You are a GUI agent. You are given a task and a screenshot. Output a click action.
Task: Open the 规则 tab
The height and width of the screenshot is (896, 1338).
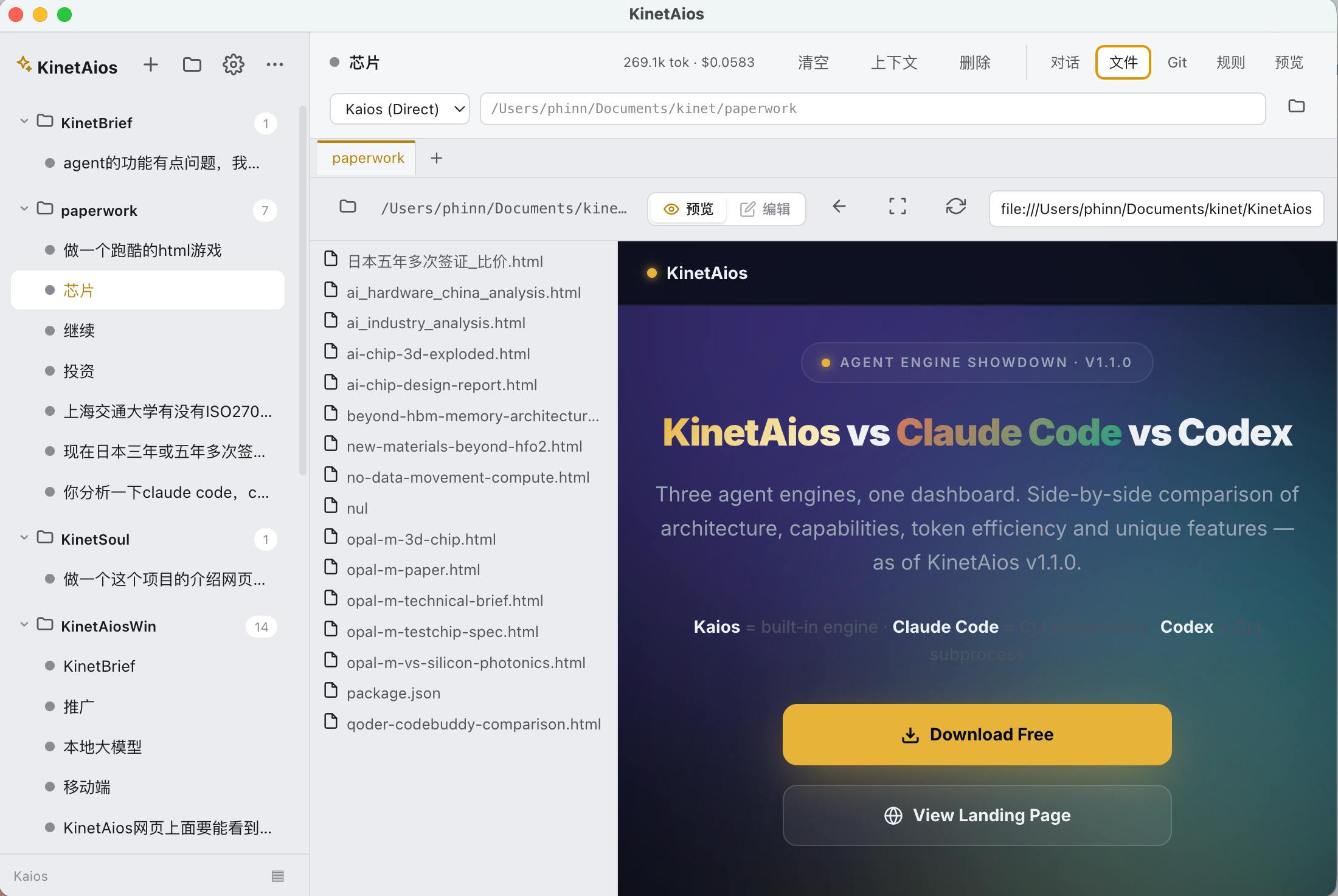pos(1230,63)
